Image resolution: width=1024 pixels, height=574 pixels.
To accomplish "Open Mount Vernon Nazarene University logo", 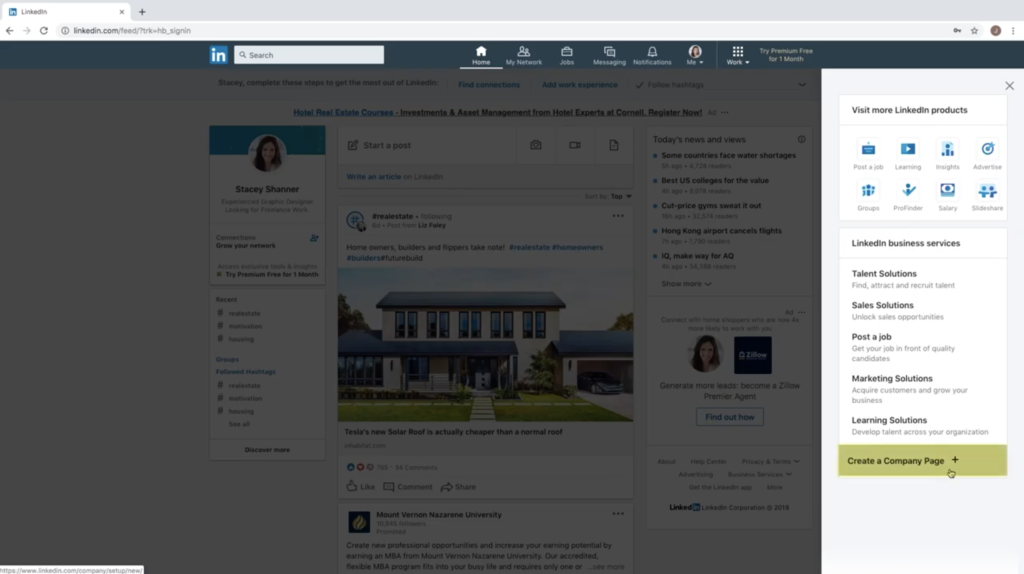I will coord(359,522).
